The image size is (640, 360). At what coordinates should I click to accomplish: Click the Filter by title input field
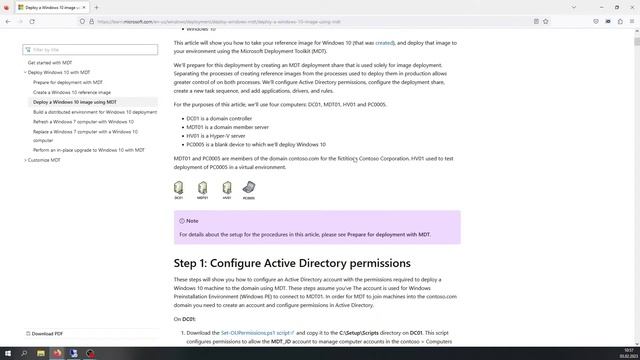90,50
